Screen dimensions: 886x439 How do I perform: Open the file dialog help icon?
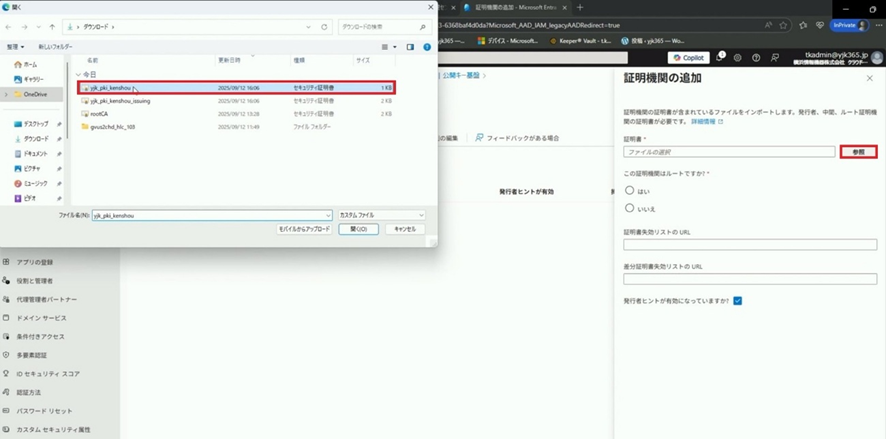click(x=428, y=46)
